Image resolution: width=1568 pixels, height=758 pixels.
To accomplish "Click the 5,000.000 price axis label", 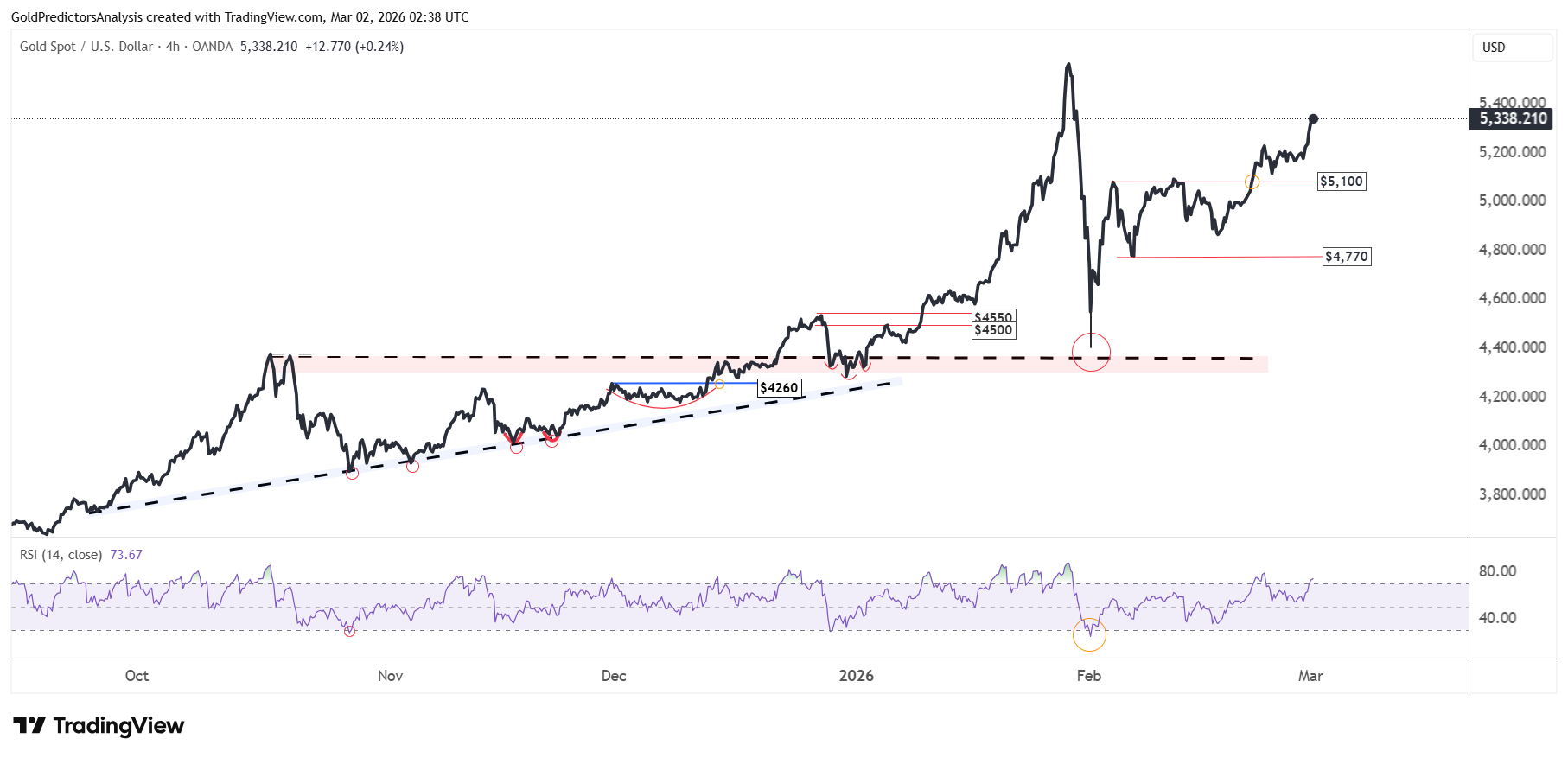I will [1513, 201].
